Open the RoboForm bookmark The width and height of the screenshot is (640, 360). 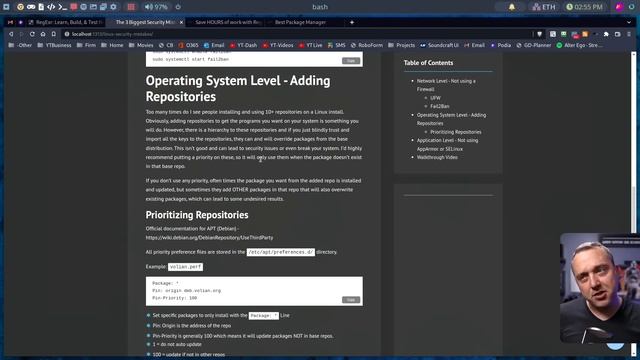(367, 45)
